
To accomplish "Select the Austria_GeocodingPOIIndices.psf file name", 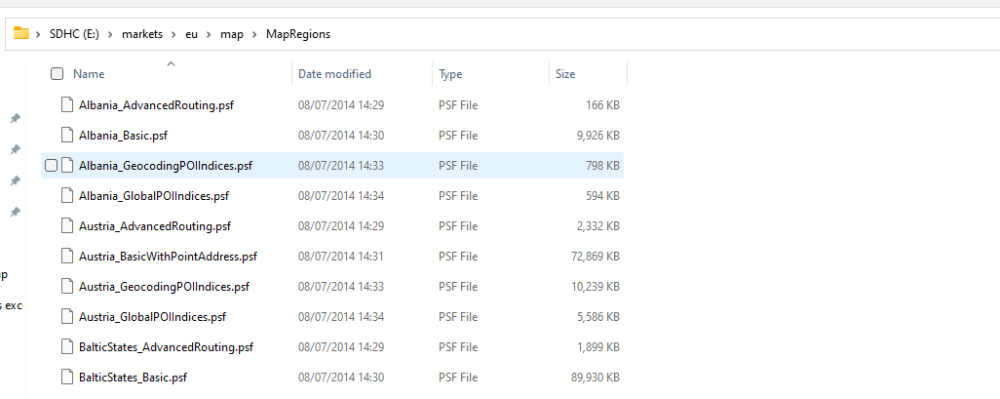I will click(x=164, y=287).
